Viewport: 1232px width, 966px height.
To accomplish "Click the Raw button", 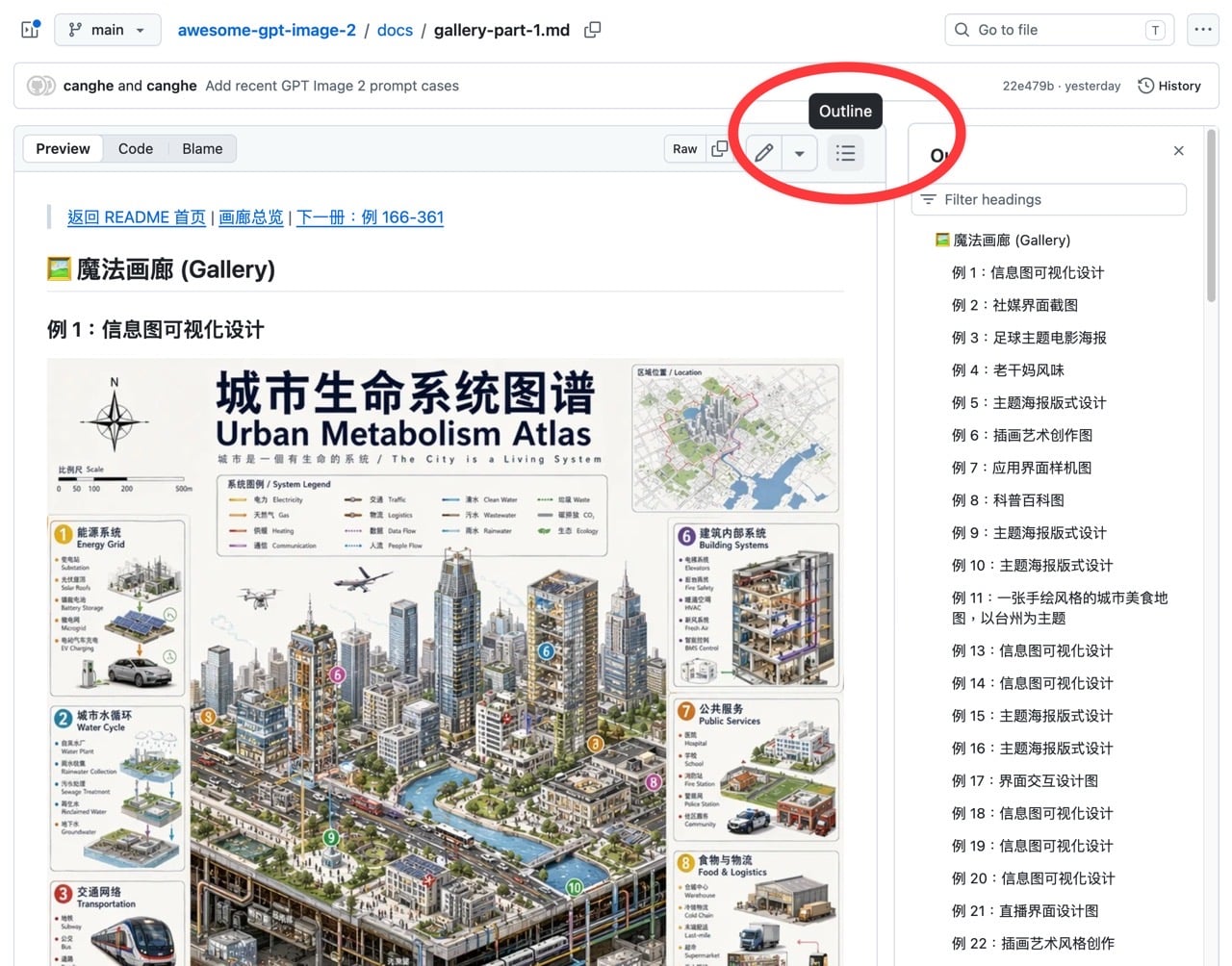I will [x=684, y=149].
